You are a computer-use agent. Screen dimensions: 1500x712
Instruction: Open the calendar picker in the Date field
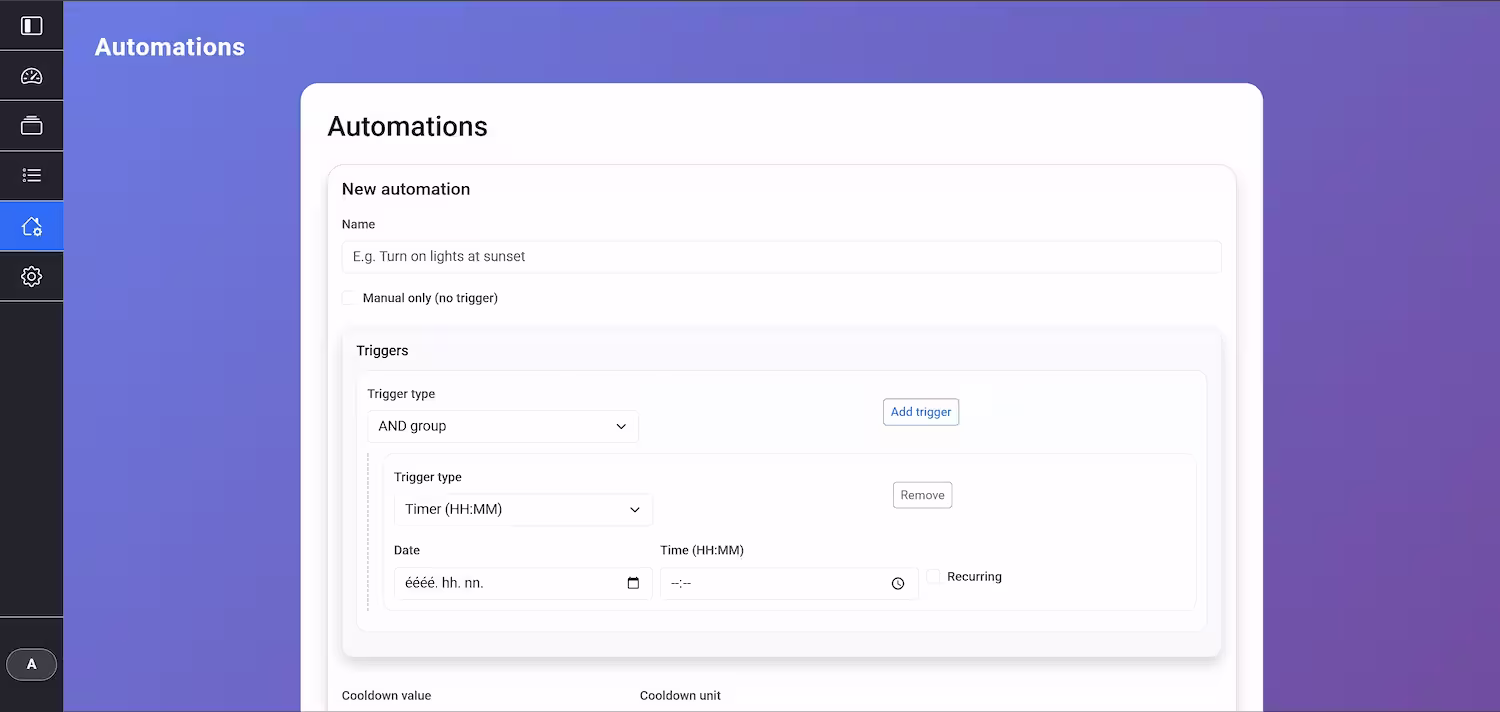click(634, 583)
